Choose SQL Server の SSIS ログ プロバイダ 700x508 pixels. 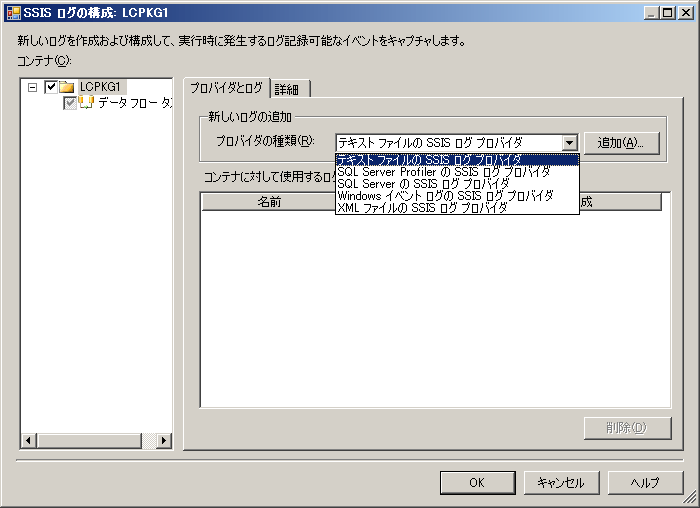[457, 184]
